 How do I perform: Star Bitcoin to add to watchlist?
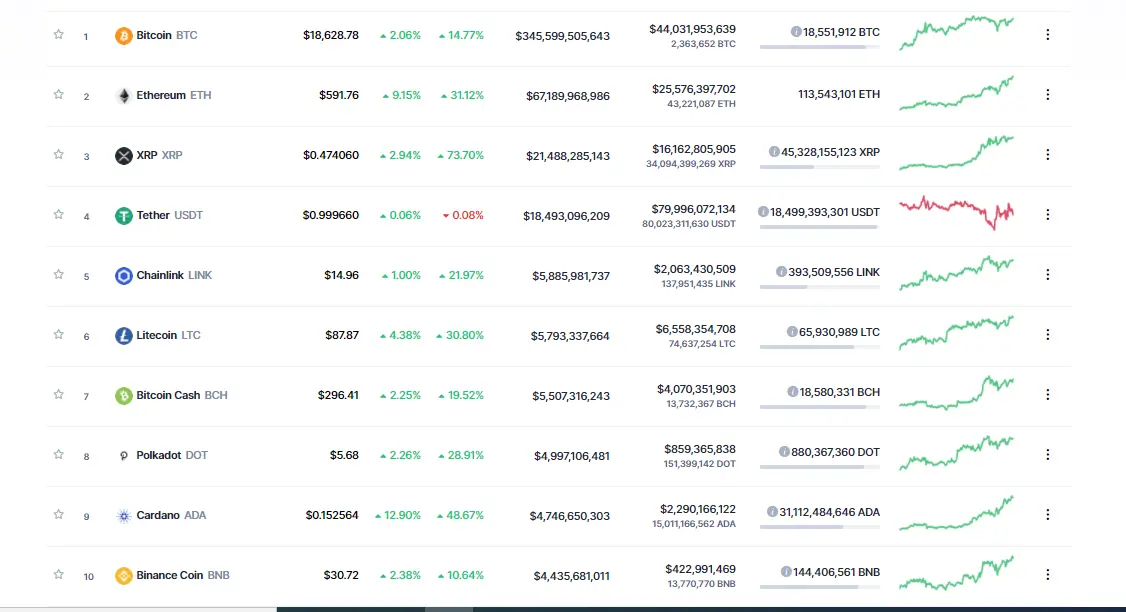[x=58, y=34]
